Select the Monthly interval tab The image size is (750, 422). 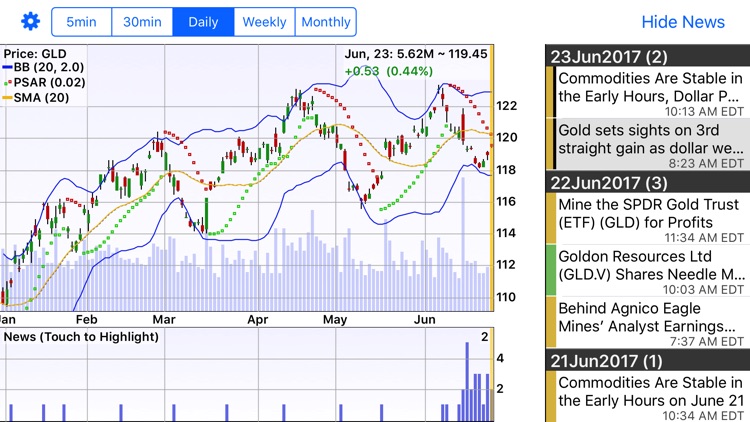click(x=326, y=22)
